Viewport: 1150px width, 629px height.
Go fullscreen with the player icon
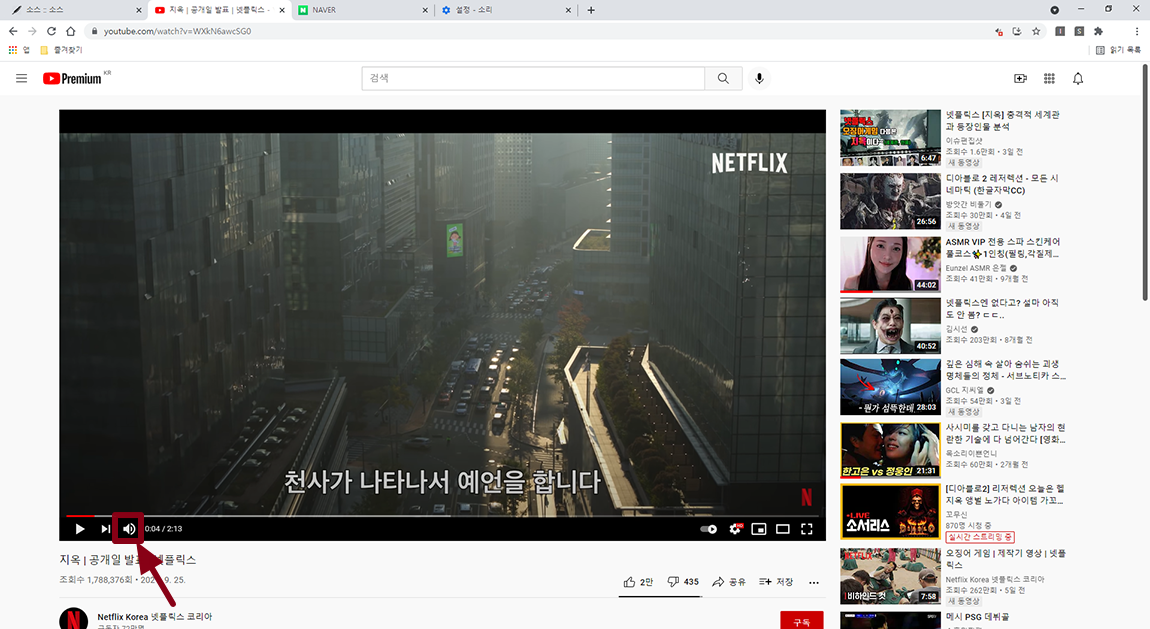pyautogui.click(x=807, y=529)
